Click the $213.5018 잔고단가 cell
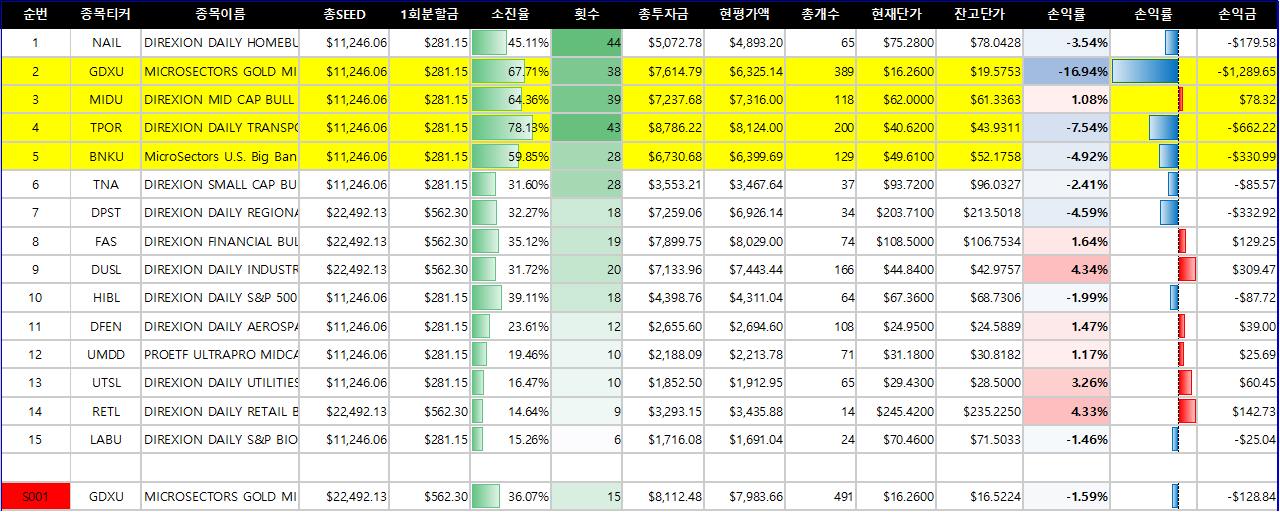This screenshot has width=1280, height=512. point(980,213)
